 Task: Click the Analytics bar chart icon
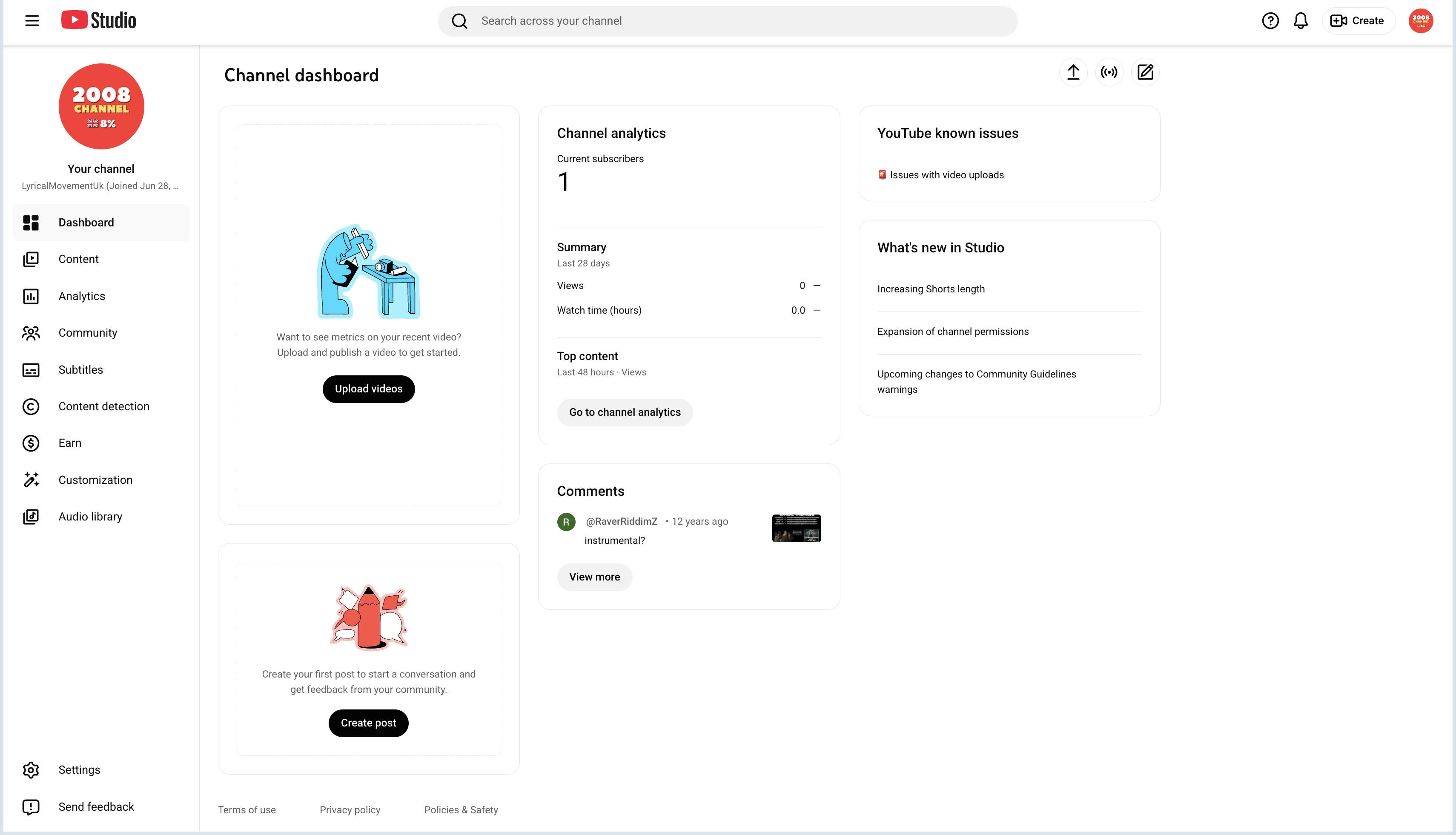[x=31, y=297]
